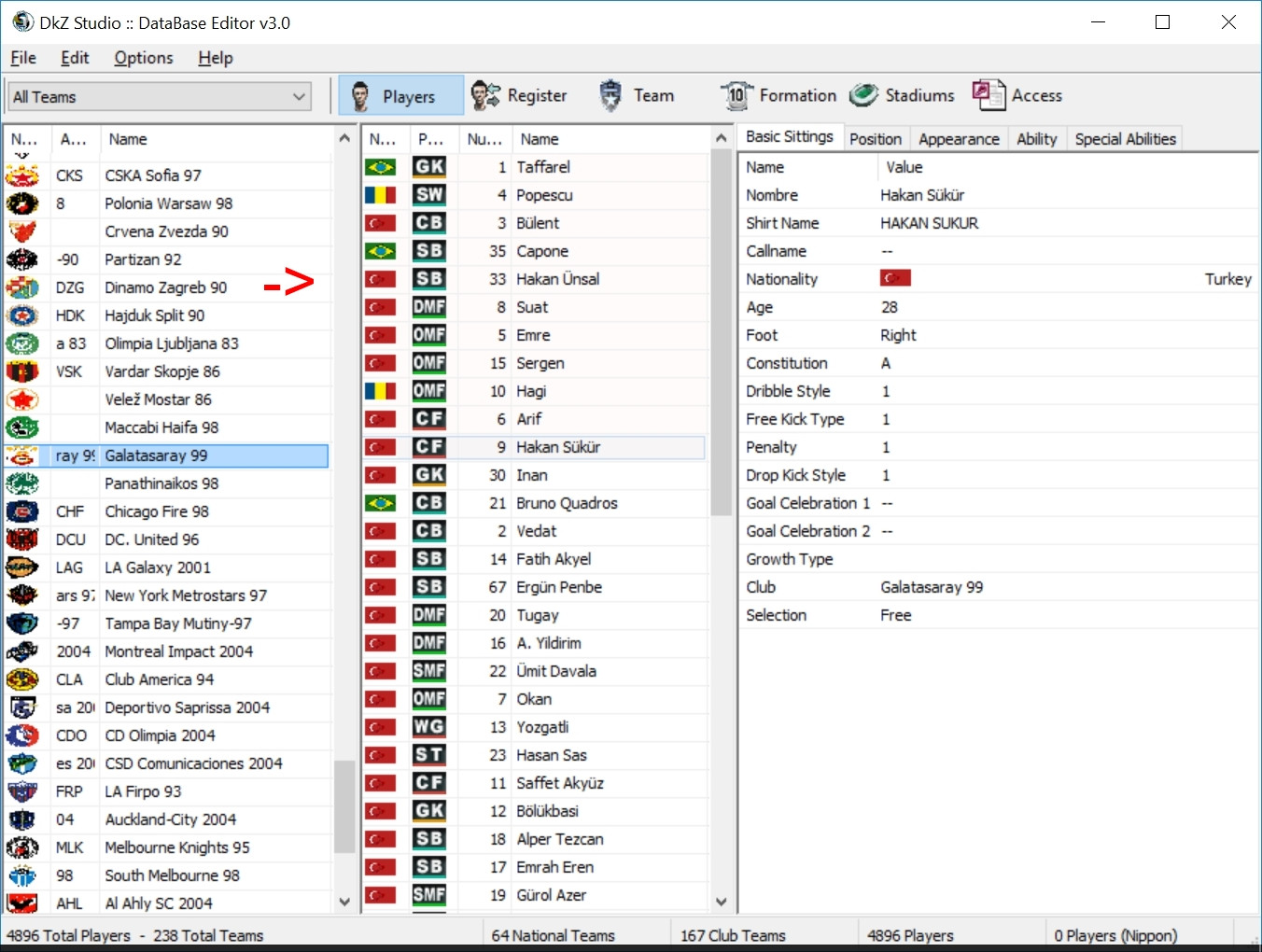The image size is (1262, 952).
Task: Switch to the Appearance tab
Action: [x=959, y=139]
